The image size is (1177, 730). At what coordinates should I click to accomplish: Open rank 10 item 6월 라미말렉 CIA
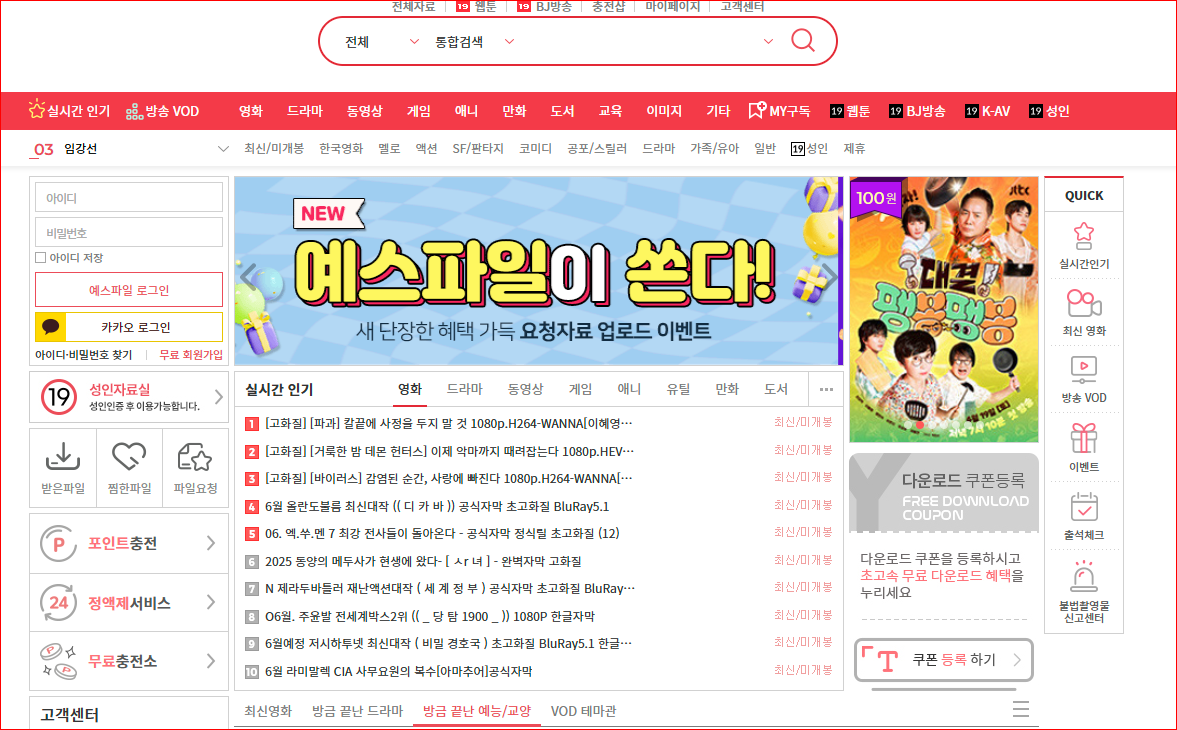tap(399, 671)
